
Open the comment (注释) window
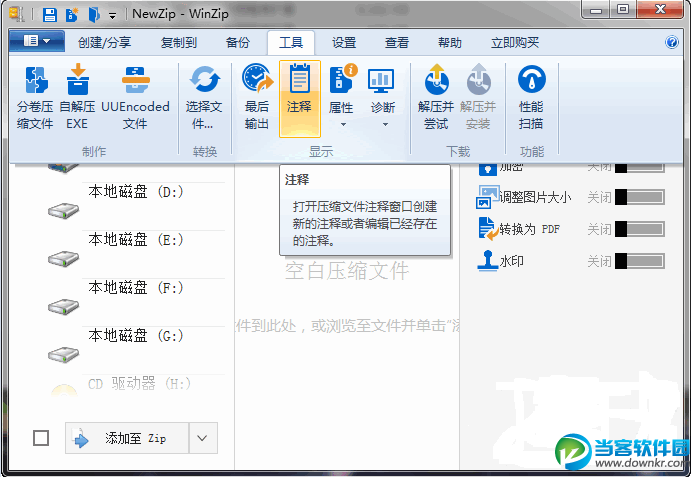(300, 99)
